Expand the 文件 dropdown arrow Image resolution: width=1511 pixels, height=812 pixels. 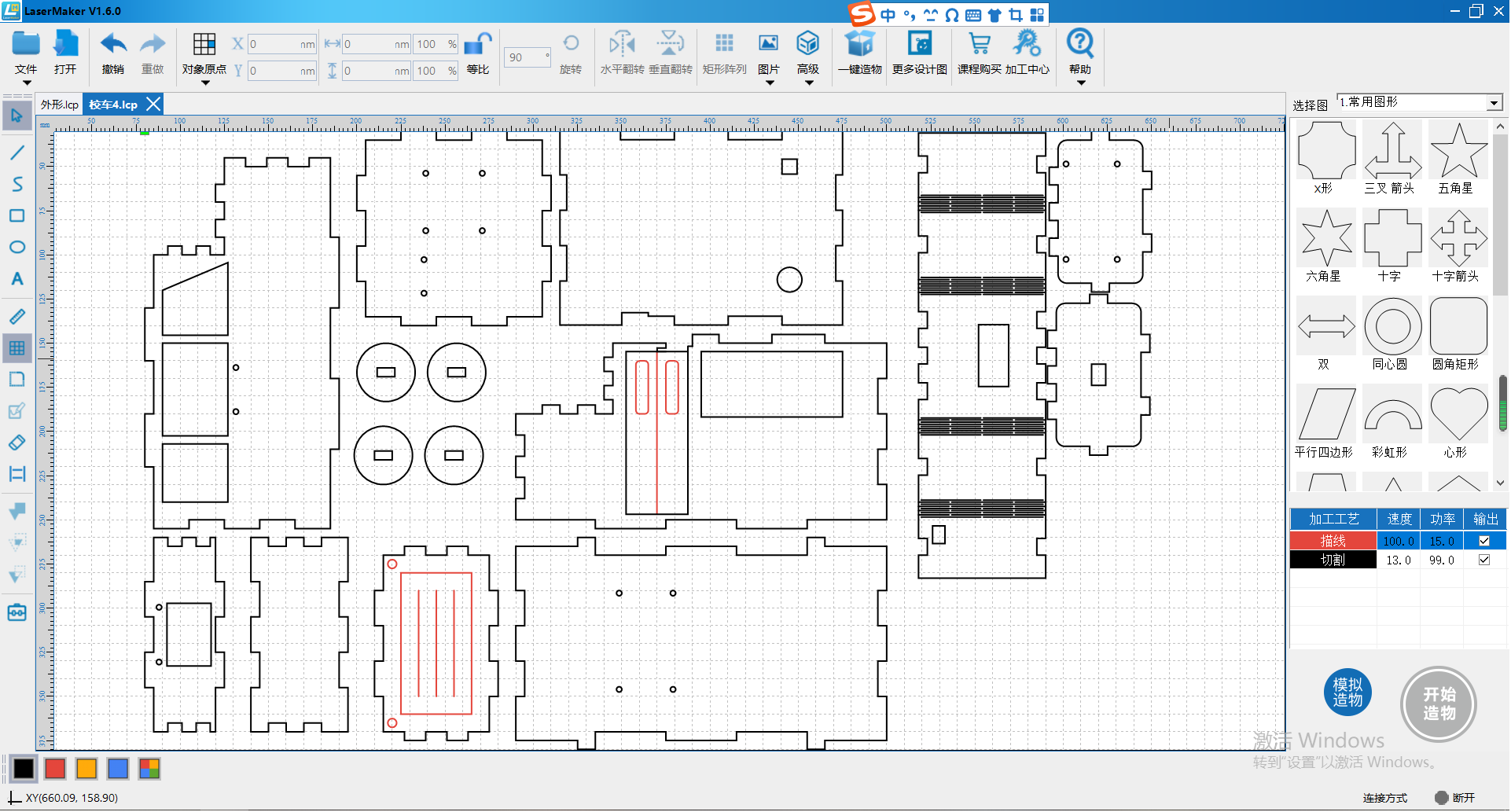point(26,83)
